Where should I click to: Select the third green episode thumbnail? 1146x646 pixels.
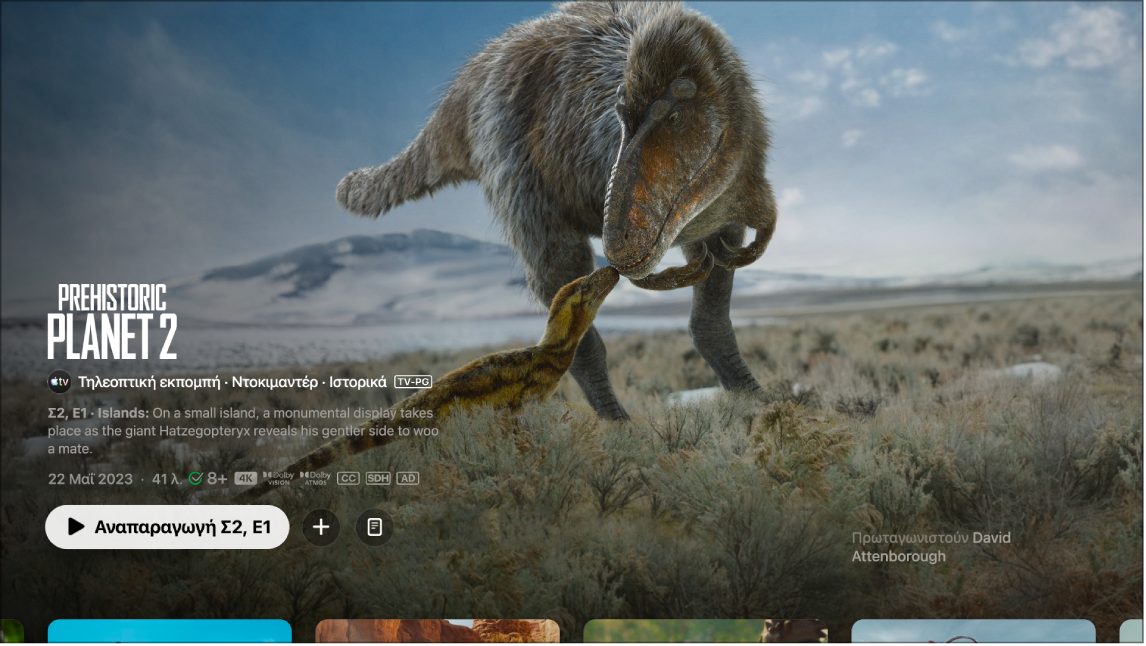click(705, 632)
